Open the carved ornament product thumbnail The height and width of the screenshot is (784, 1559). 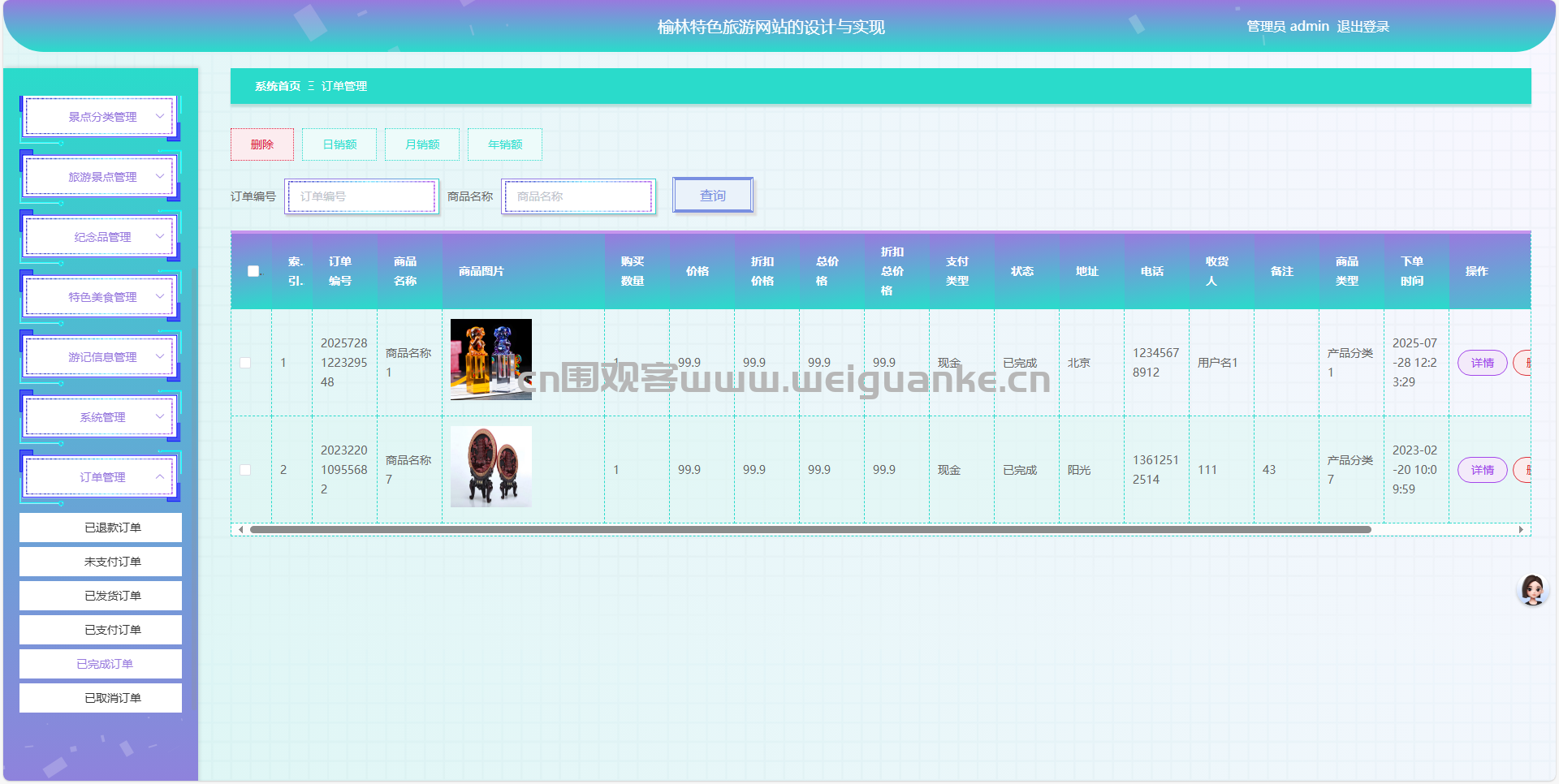491,467
